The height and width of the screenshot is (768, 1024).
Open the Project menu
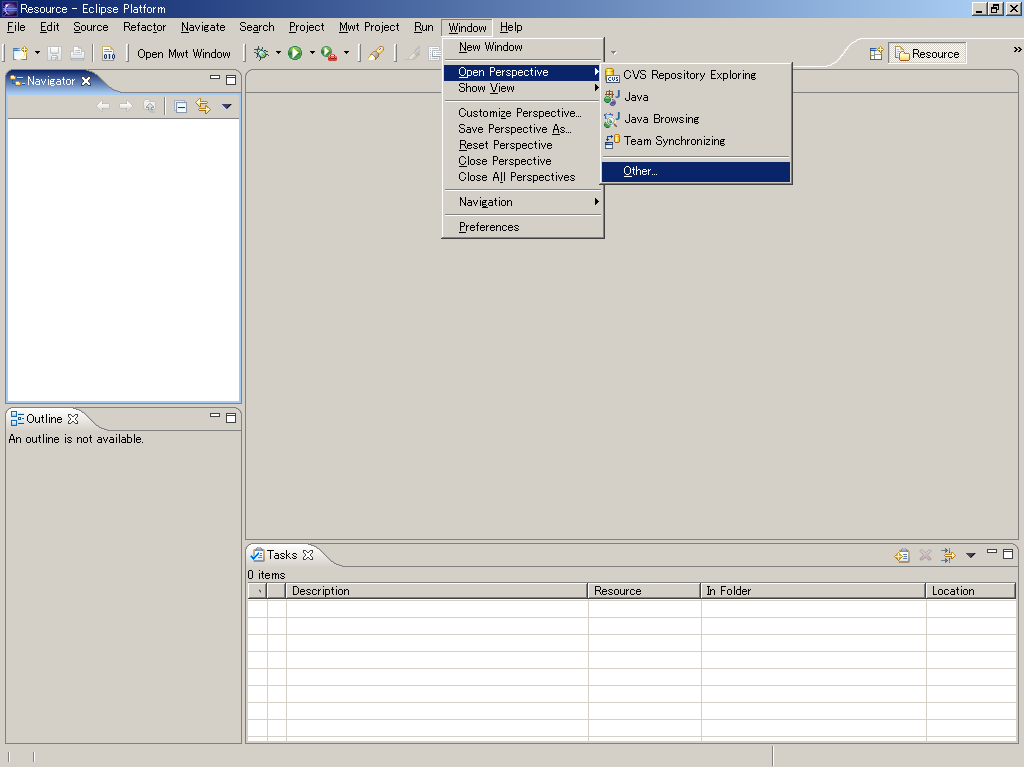coord(306,27)
